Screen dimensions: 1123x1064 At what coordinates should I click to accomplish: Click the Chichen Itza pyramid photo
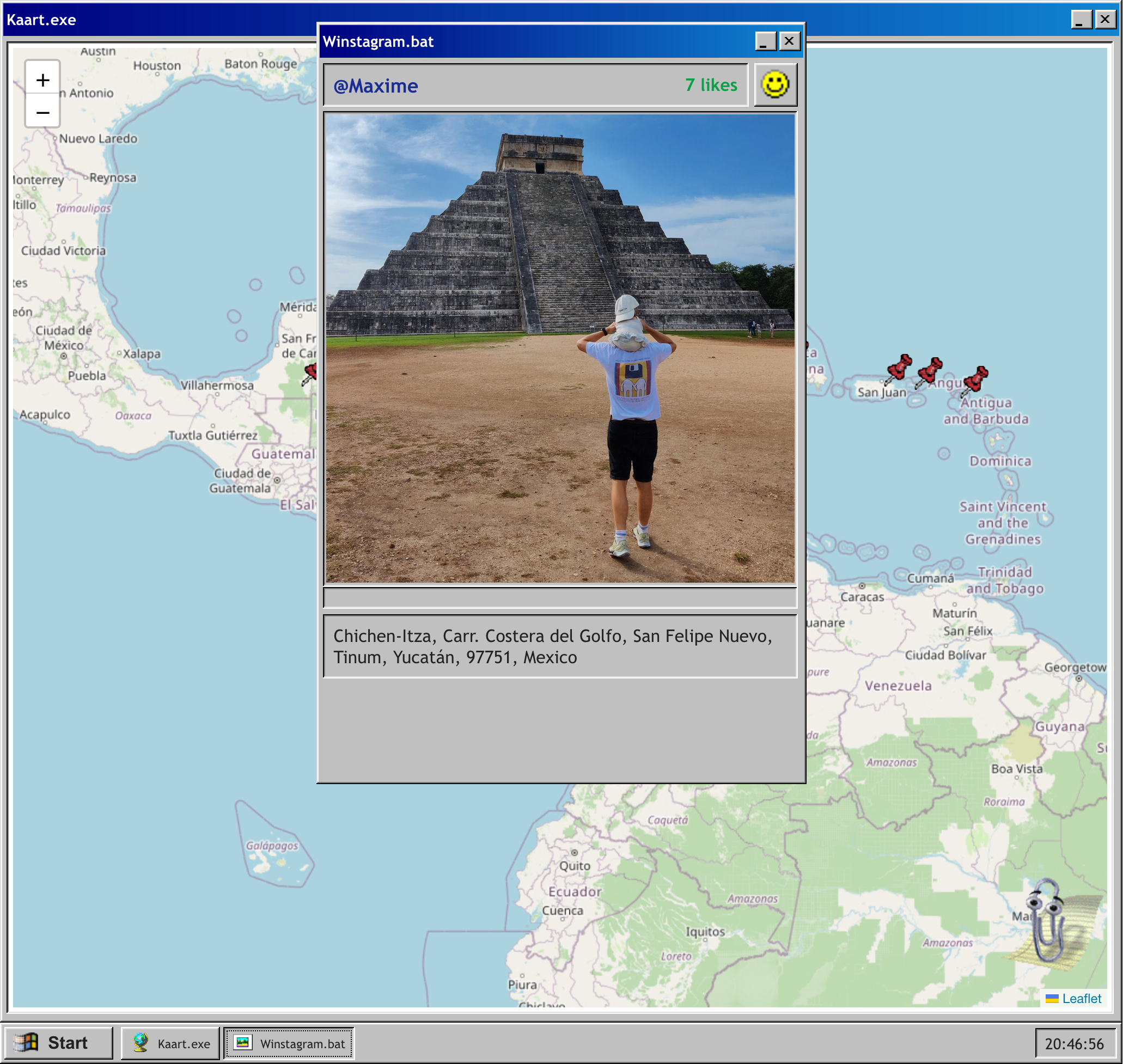(x=560, y=348)
